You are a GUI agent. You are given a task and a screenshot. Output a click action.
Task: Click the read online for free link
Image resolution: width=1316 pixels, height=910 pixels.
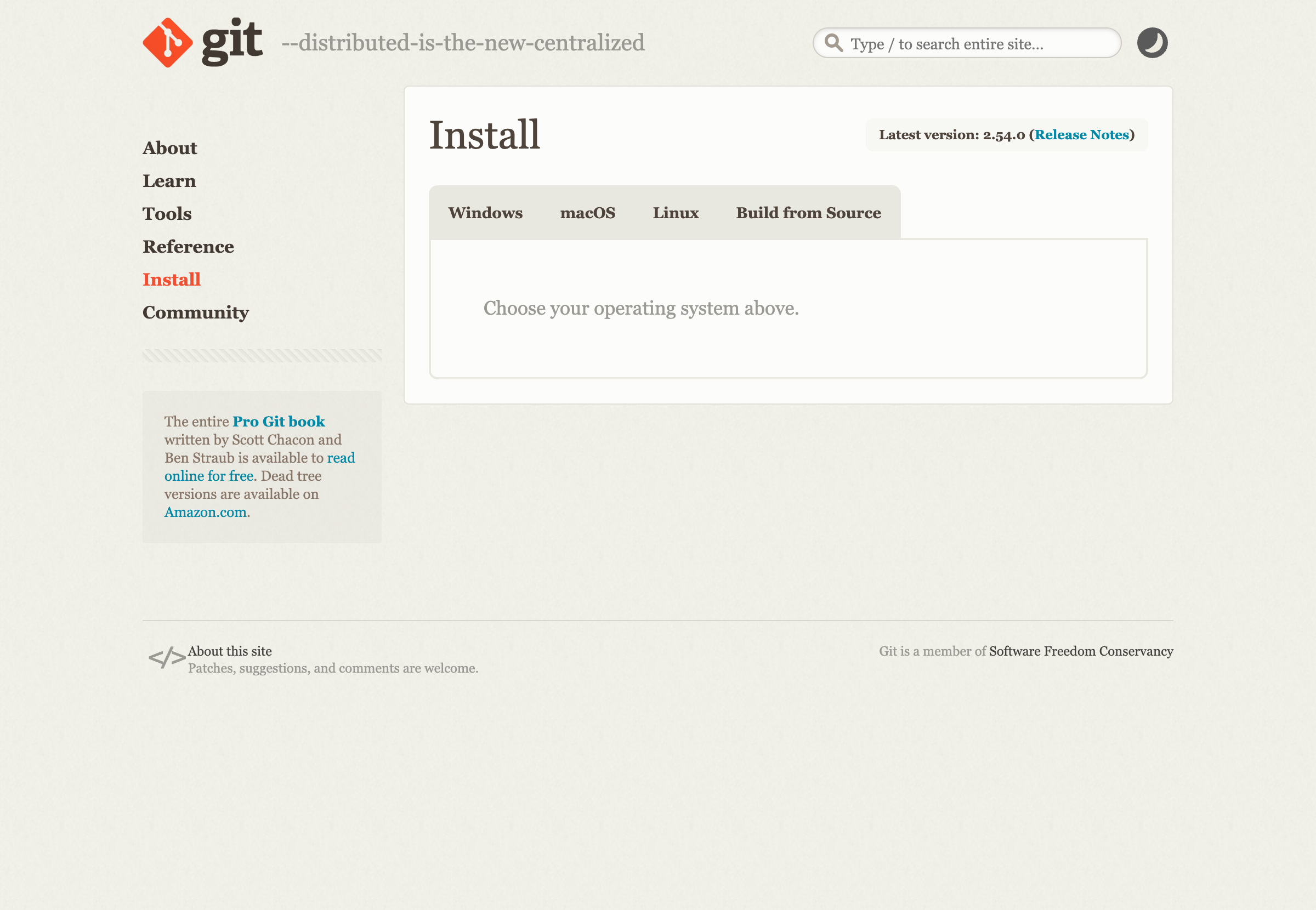click(259, 467)
